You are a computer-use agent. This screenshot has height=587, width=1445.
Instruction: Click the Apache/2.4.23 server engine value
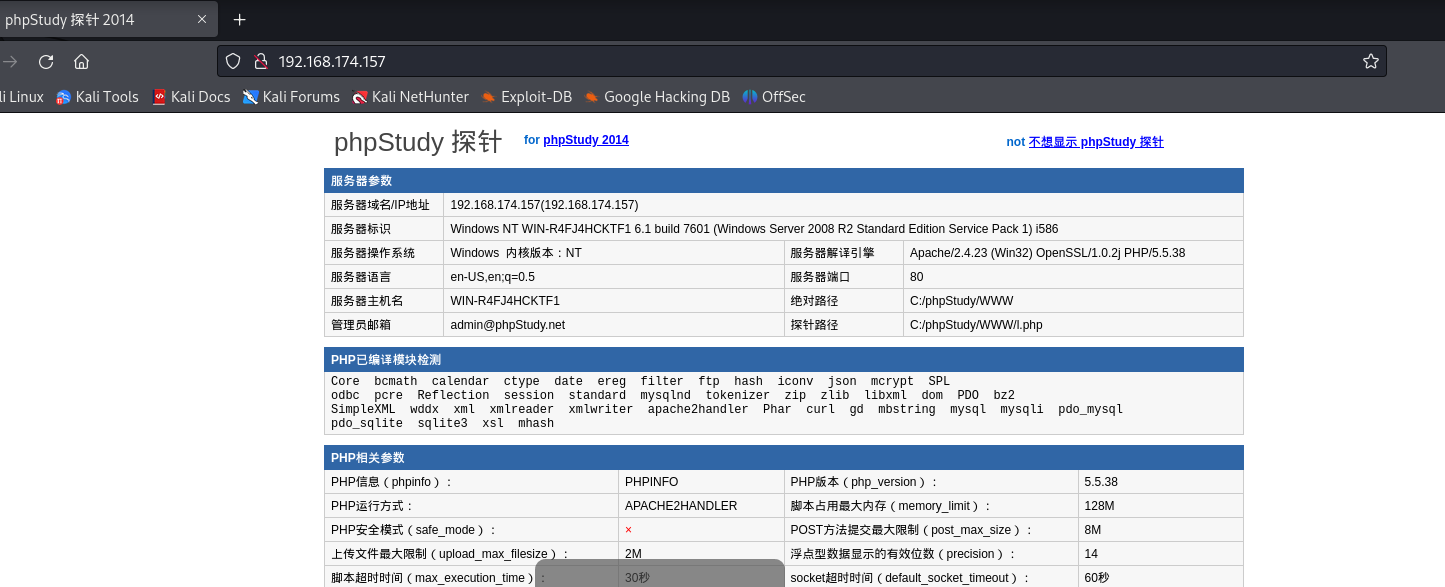(1047, 253)
